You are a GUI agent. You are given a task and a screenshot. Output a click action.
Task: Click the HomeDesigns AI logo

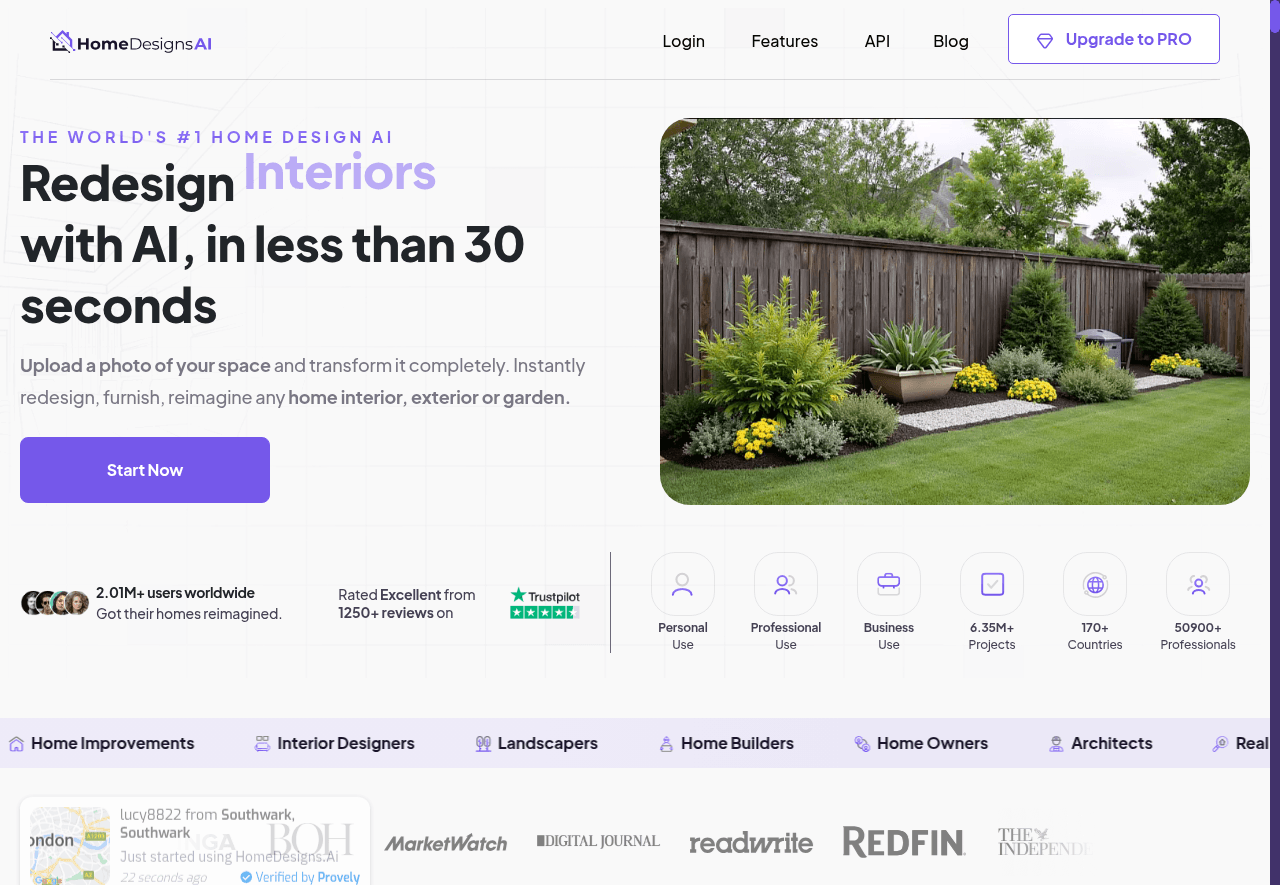tap(130, 42)
